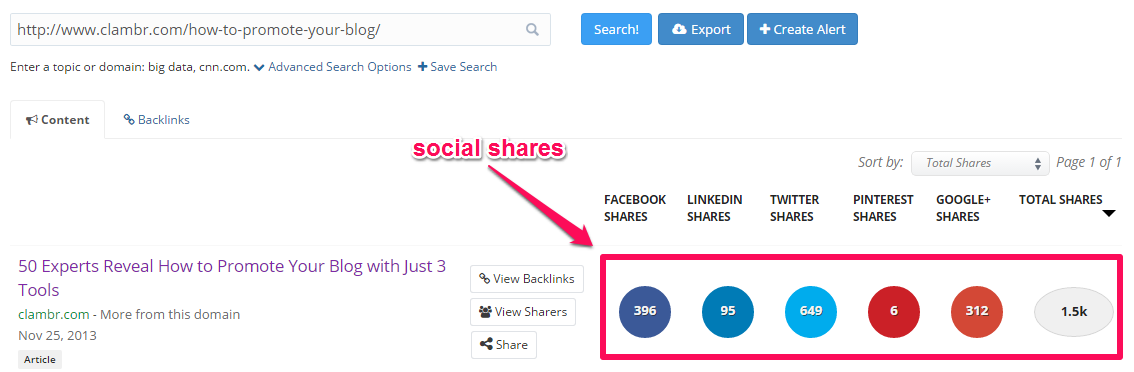Click the Save Search link
1134x372 pixels.
click(457, 67)
